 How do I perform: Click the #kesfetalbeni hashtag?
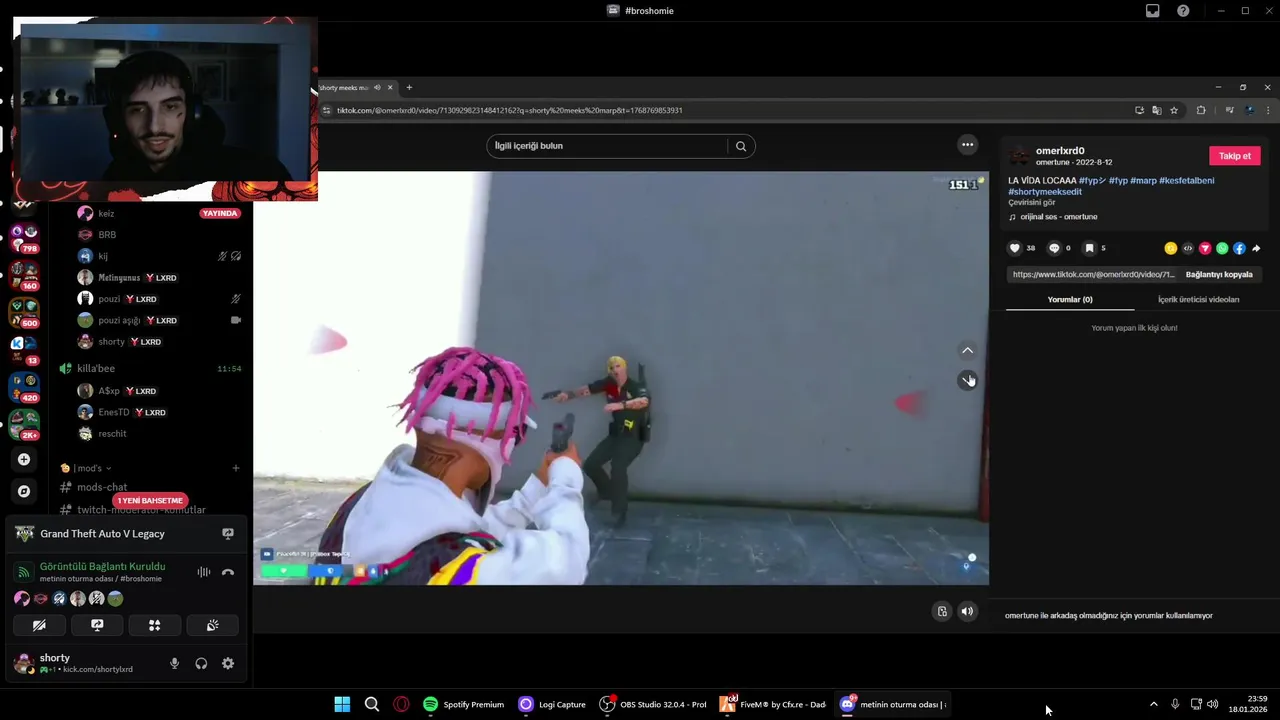[x=1187, y=181]
